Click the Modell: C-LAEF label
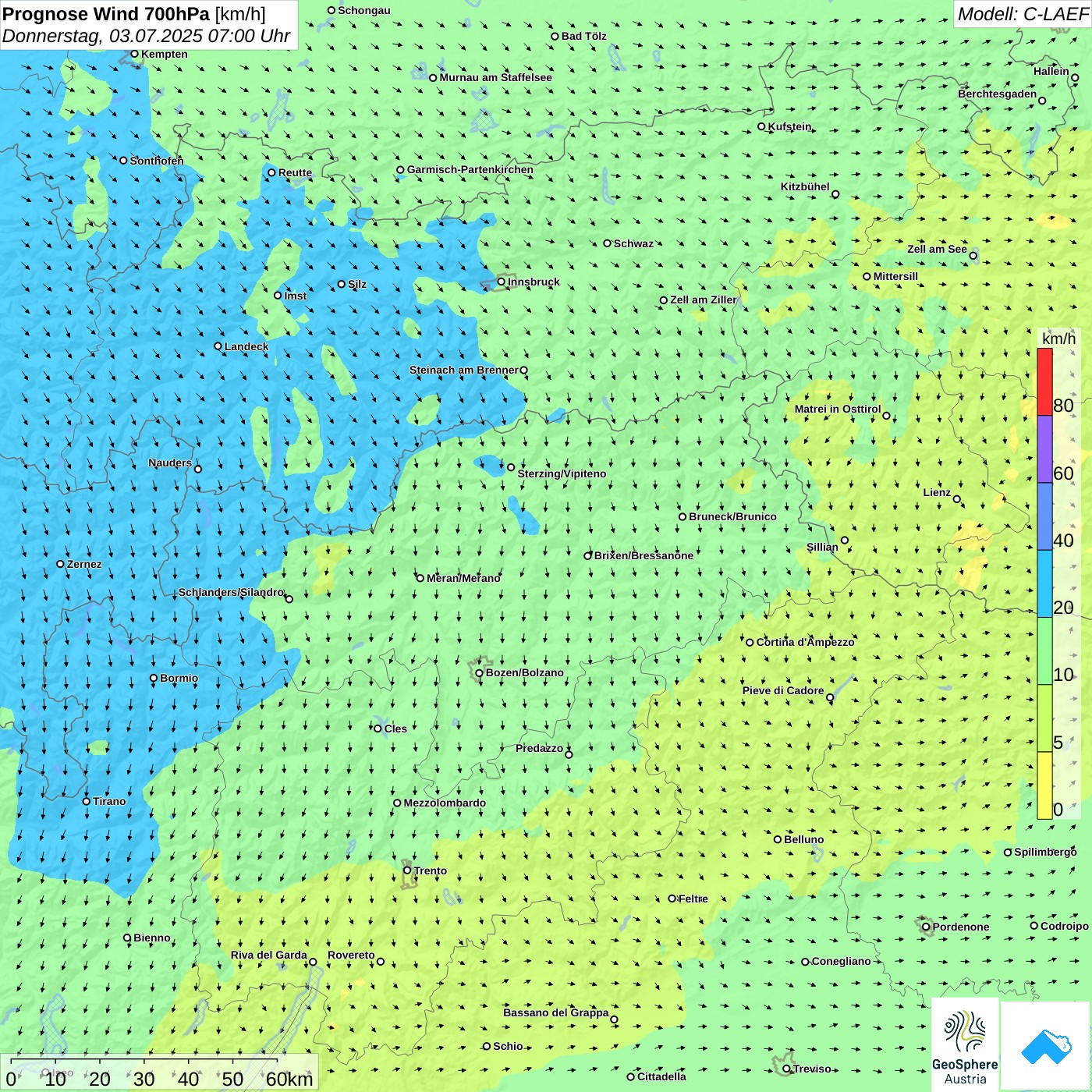Image resolution: width=1092 pixels, height=1092 pixels. click(1023, 14)
